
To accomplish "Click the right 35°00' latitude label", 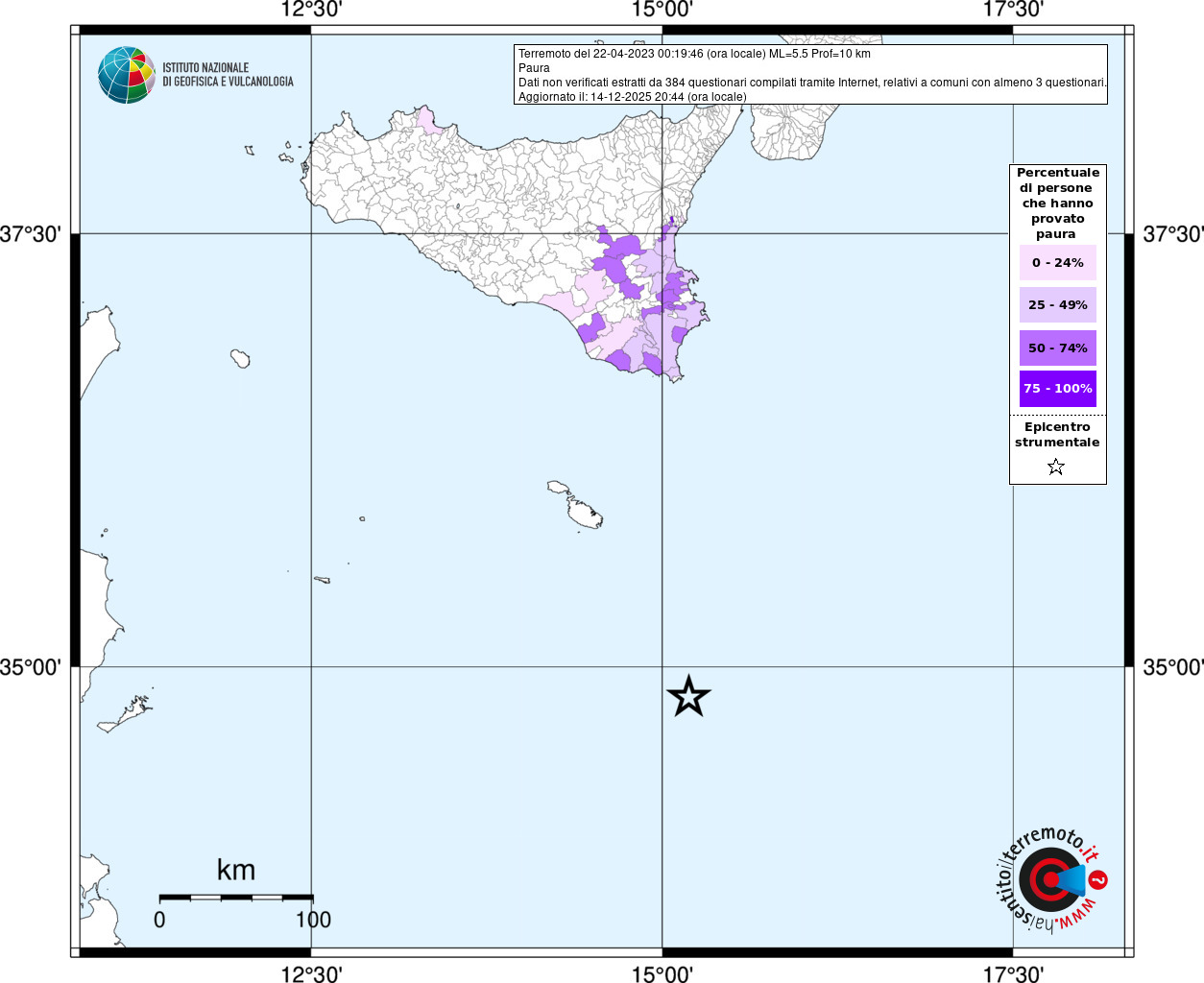I will [1173, 667].
